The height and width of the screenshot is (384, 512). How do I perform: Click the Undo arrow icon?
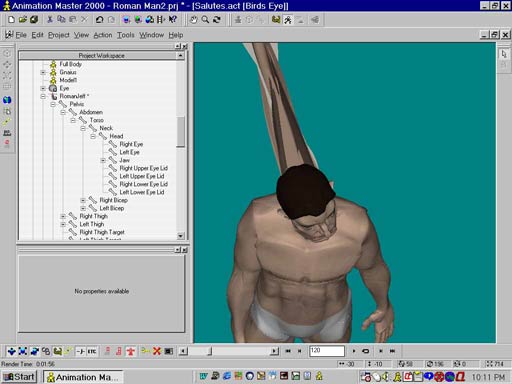(99, 20)
